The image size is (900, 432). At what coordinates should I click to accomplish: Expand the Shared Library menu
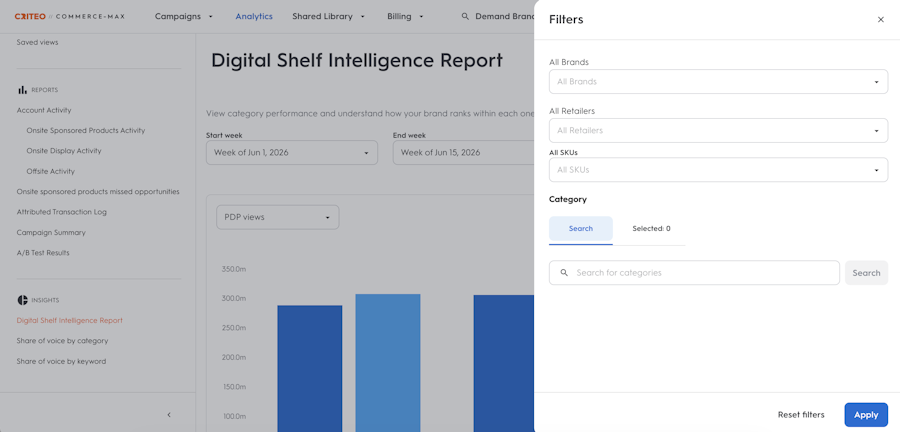pyautogui.click(x=328, y=17)
